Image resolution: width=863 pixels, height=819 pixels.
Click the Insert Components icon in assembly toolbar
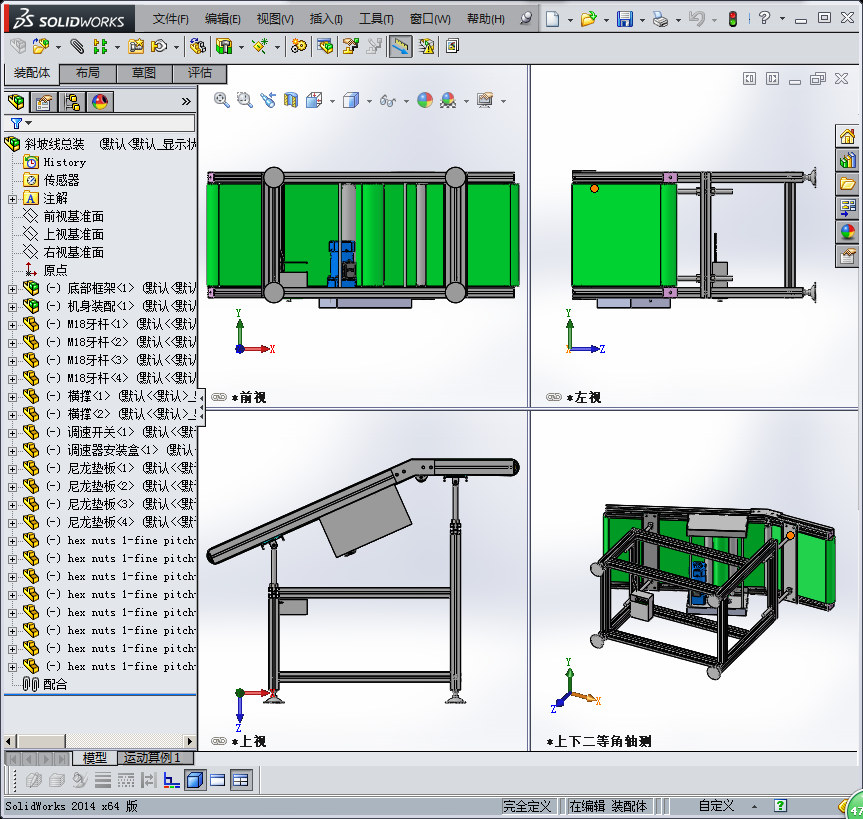click(x=41, y=46)
